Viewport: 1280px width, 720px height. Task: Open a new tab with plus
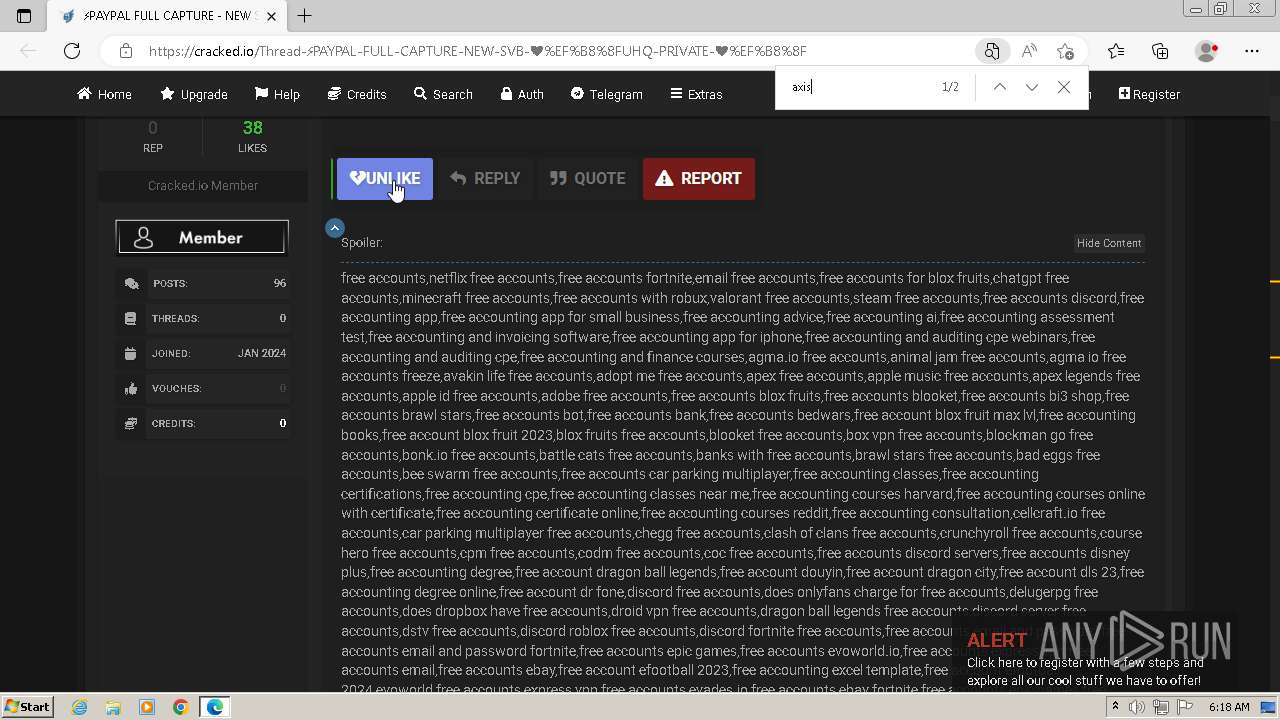point(305,16)
